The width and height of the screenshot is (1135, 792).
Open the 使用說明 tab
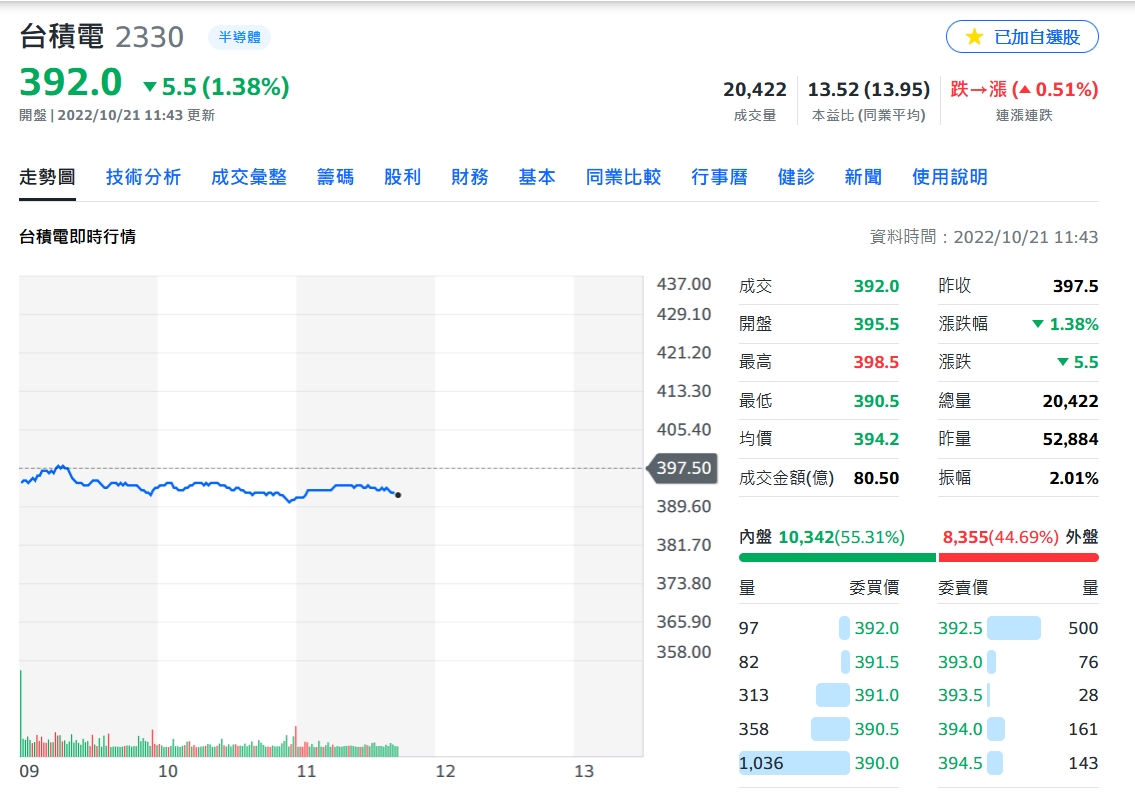[x=950, y=177]
